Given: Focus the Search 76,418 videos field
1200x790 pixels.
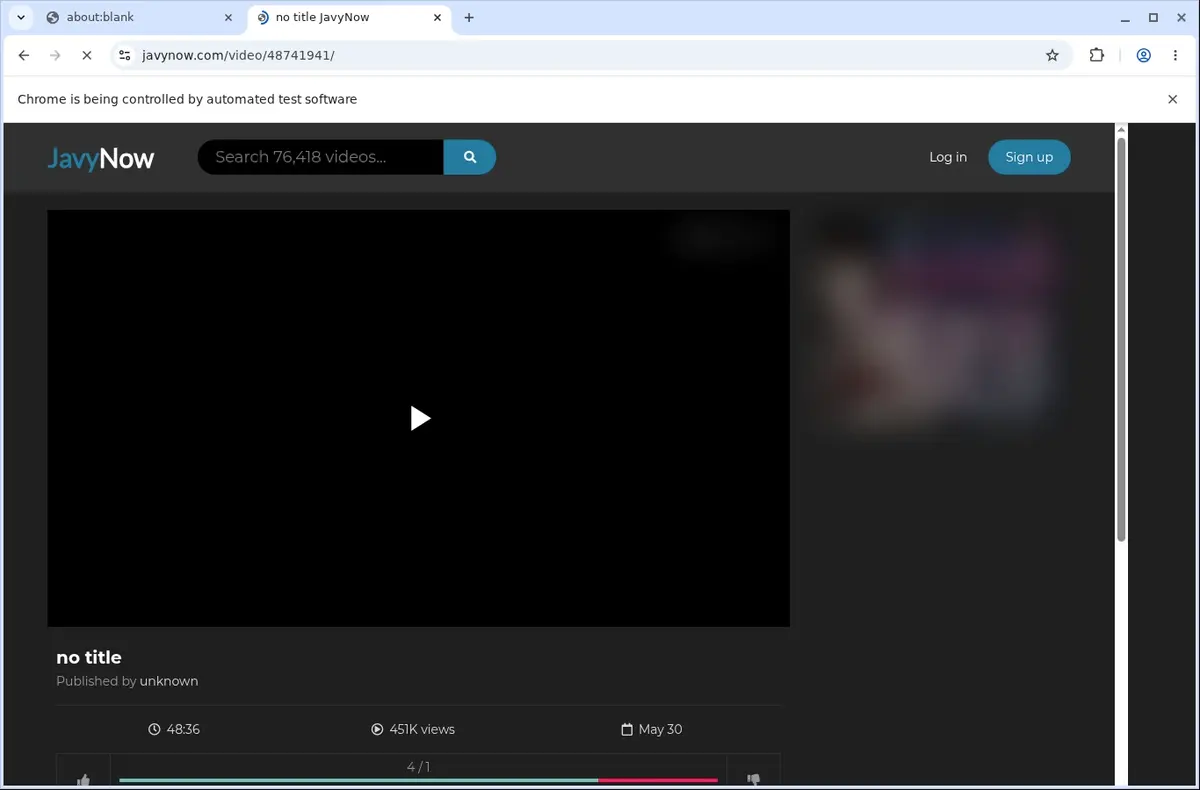Looking at the screenshot, I should [321, 157].
